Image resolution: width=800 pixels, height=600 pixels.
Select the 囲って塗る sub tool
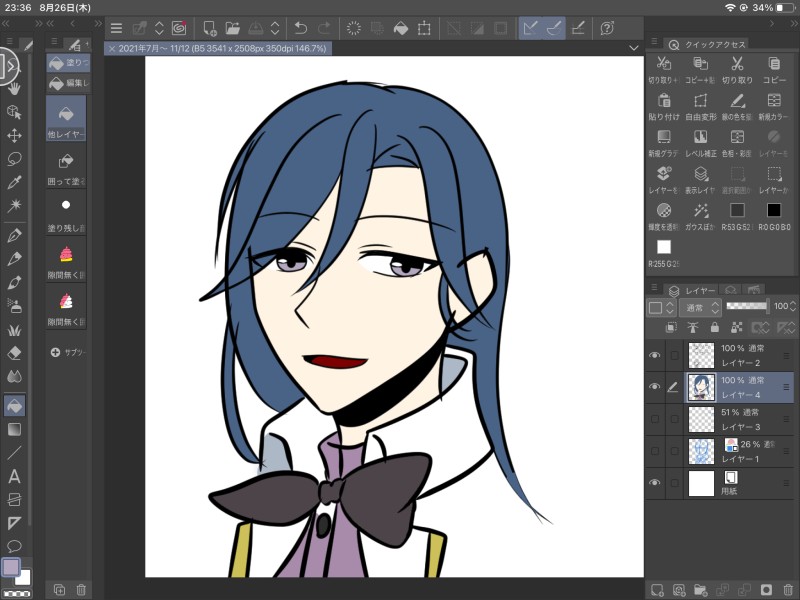tap(66, 167)
